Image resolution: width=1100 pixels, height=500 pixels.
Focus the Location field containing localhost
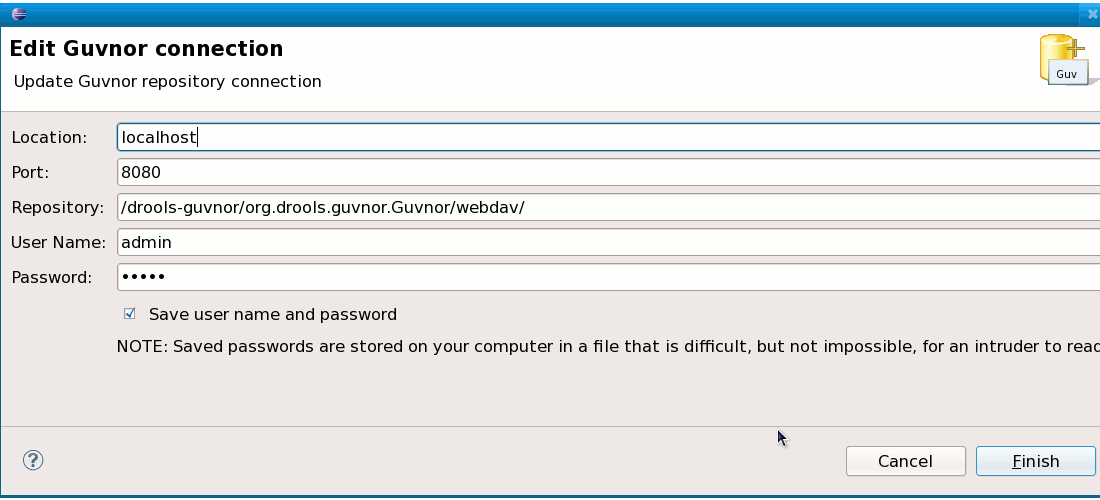click(x=608, y=137)
